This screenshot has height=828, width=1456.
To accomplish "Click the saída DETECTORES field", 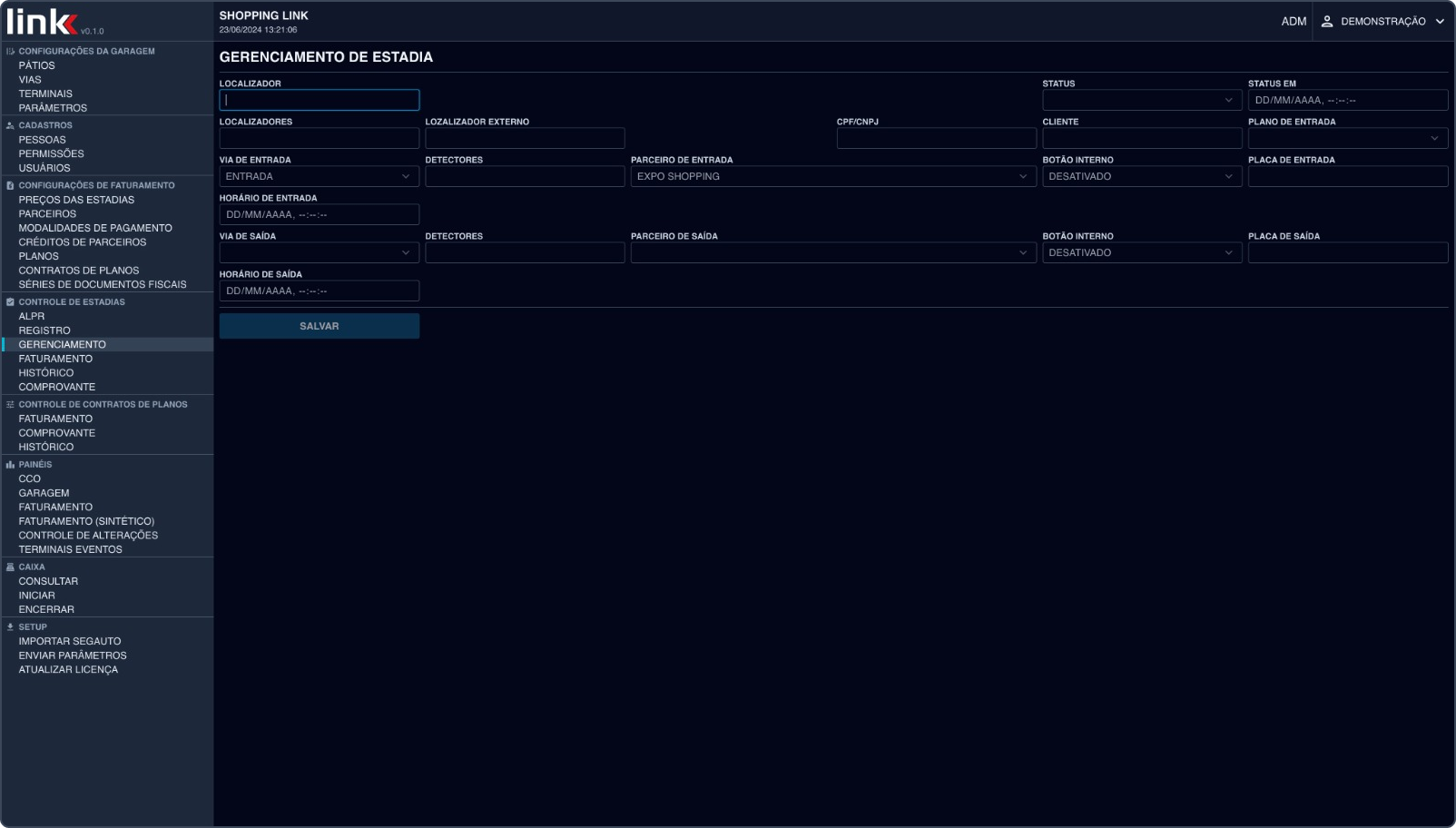I will pyautogui.click(x=525, y=252).
